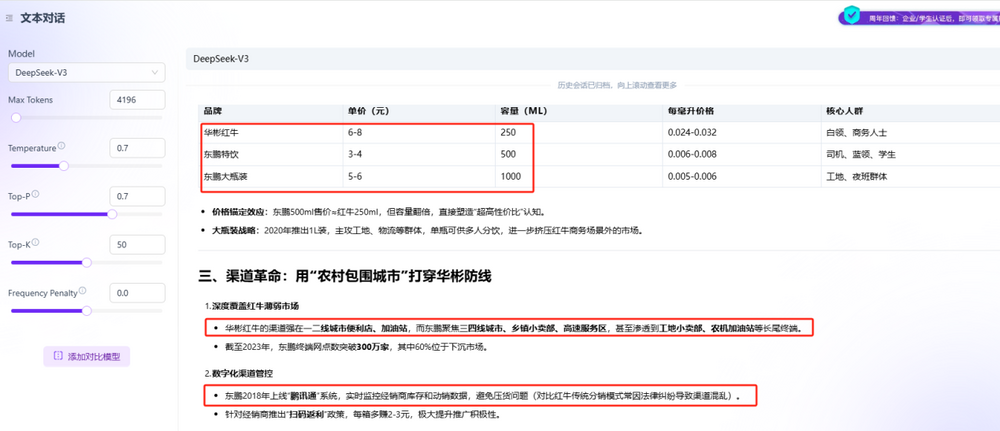Click the Temperature info icon
The image size is (1000, 431).
tap(62, 147)
